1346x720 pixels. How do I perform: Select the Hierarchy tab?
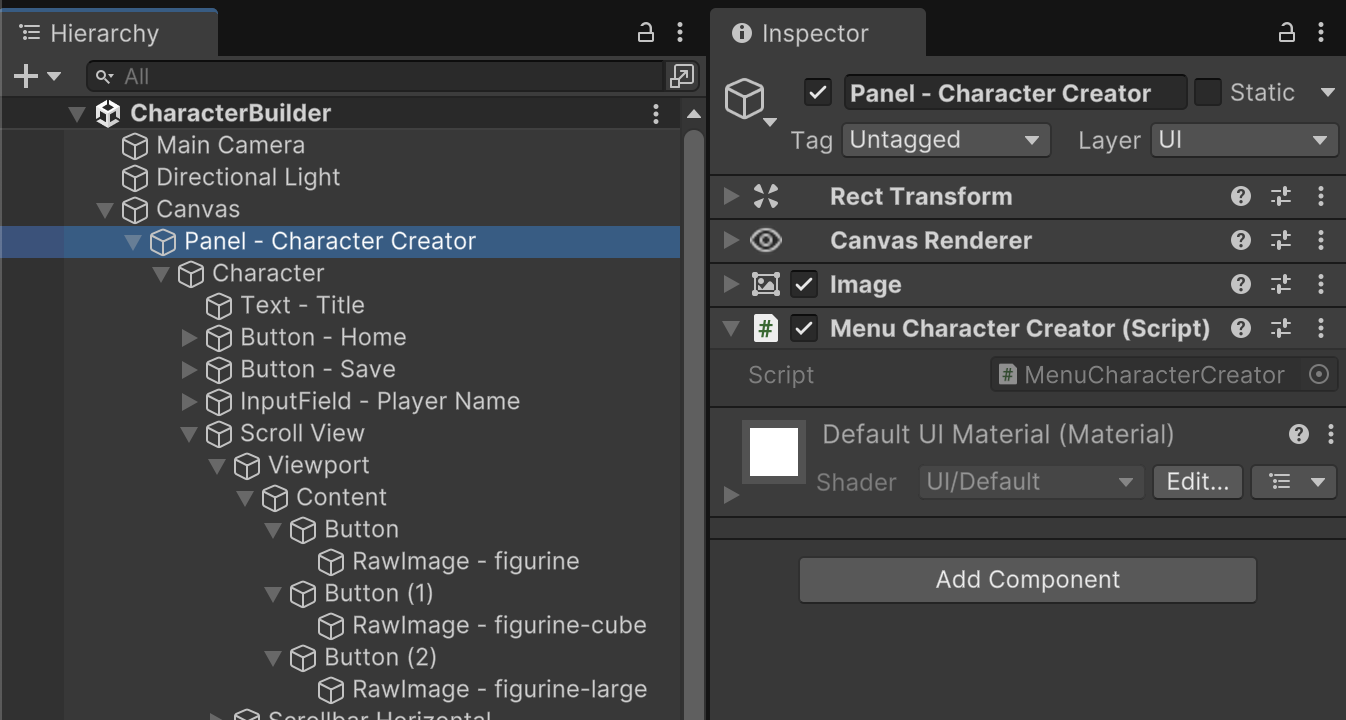[x=103, y=34]
